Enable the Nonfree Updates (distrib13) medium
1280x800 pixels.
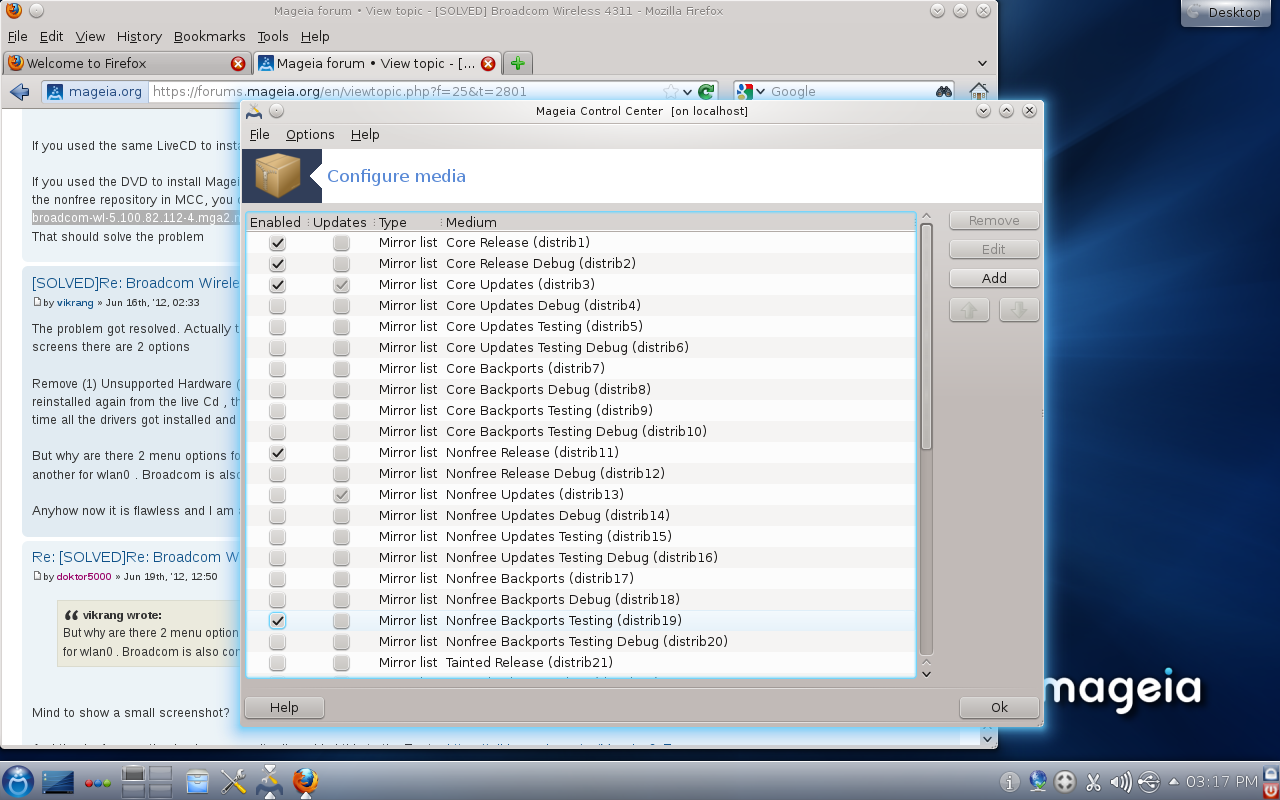[278, 495]
